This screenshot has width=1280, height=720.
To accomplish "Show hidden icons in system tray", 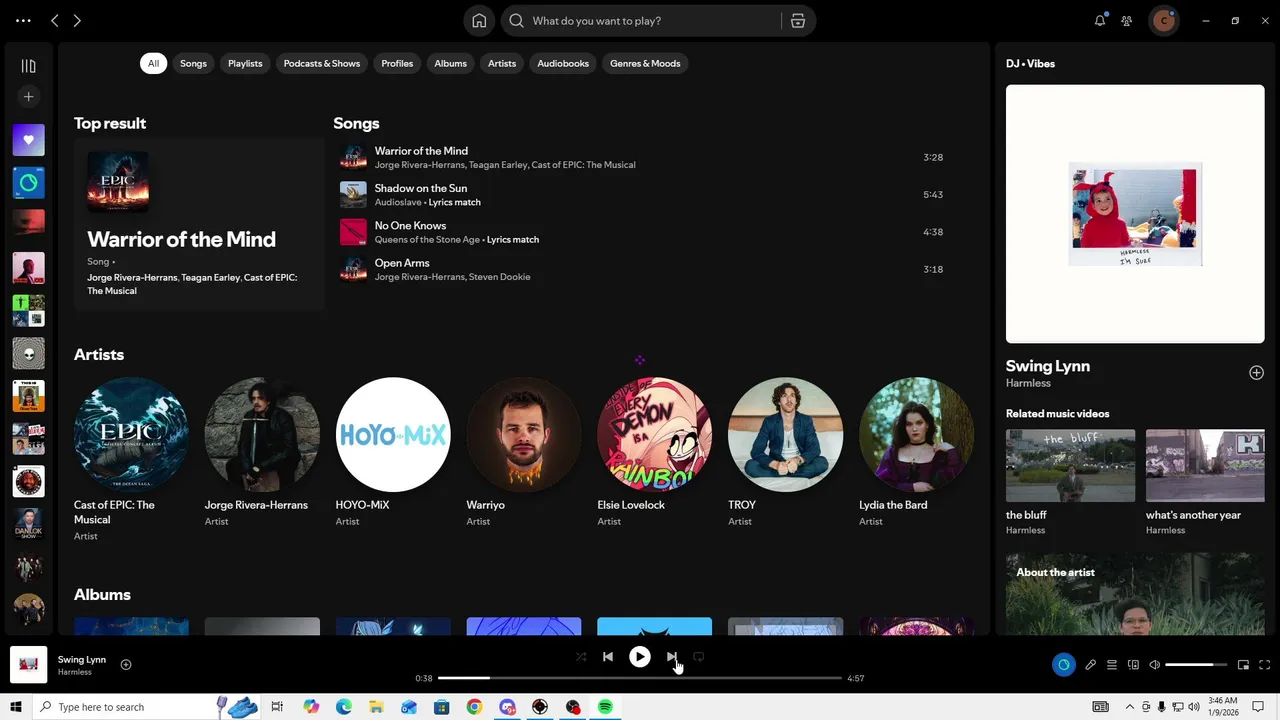I will pos(1130,707).
